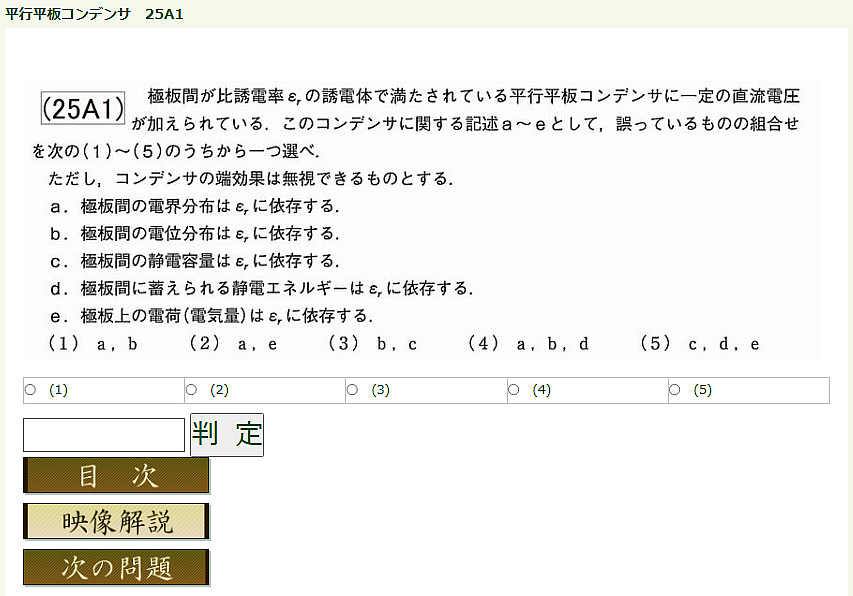Screen dimensions: 853x596
Task: Click statement e about 電荷(電気量)
Action: coord(210,316)
